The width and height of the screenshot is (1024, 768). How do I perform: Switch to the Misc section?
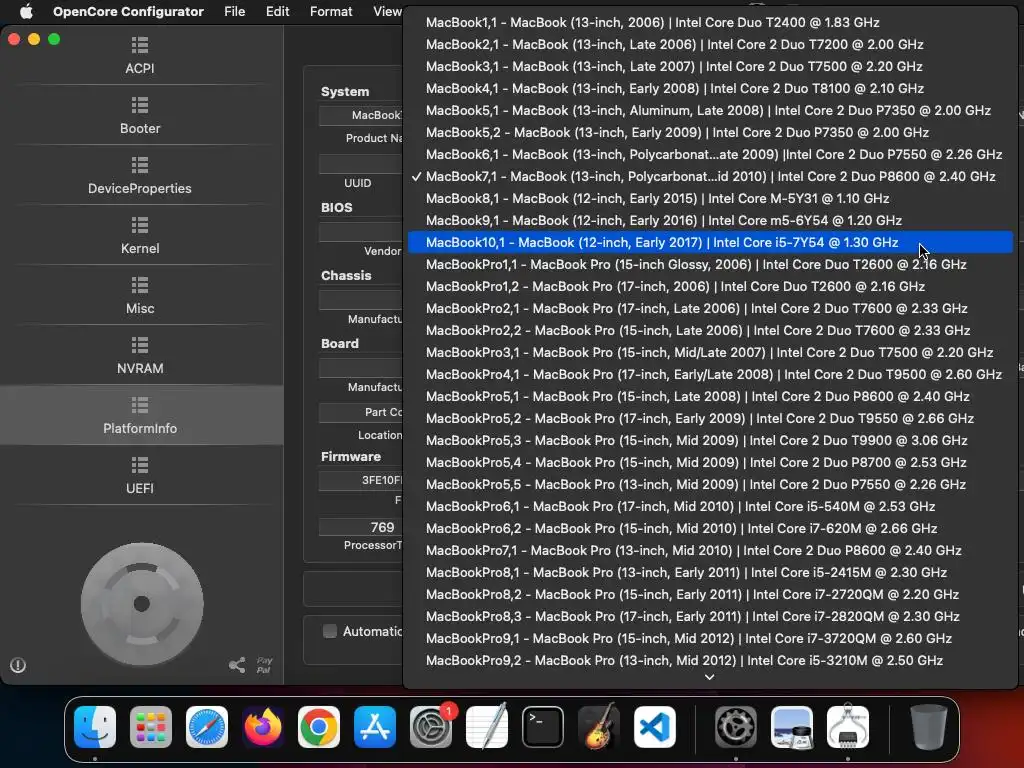coord(140,296)
